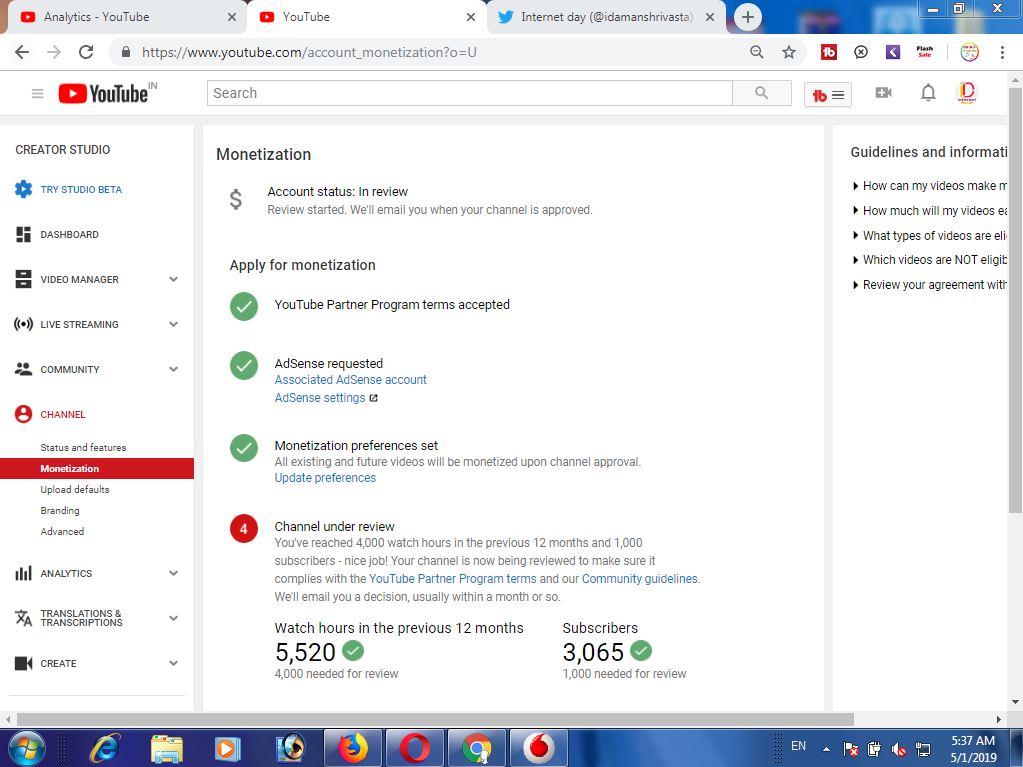This screenshot has width=1023, height=767.
Task: Expand 'How much will my videos' guideline
Action: point(930,211)
